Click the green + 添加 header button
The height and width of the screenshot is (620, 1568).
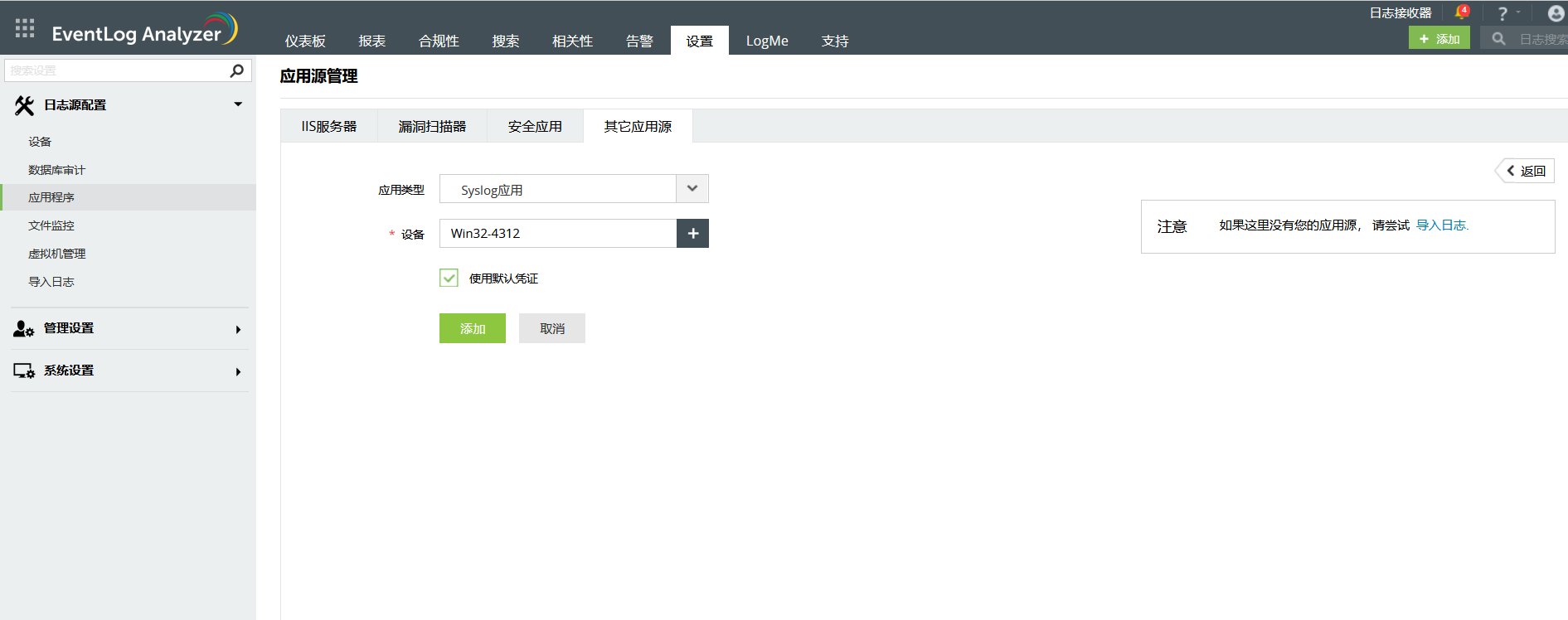click(x=1439, y=38)
